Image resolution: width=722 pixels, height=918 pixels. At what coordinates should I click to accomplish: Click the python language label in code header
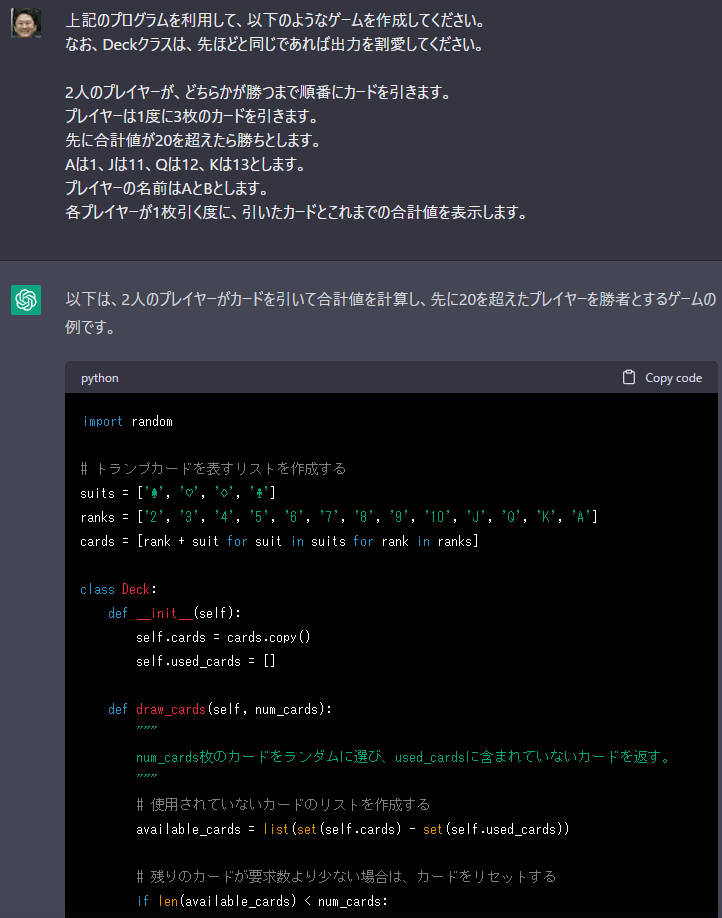pyautogui.click(x=100, y=378)
